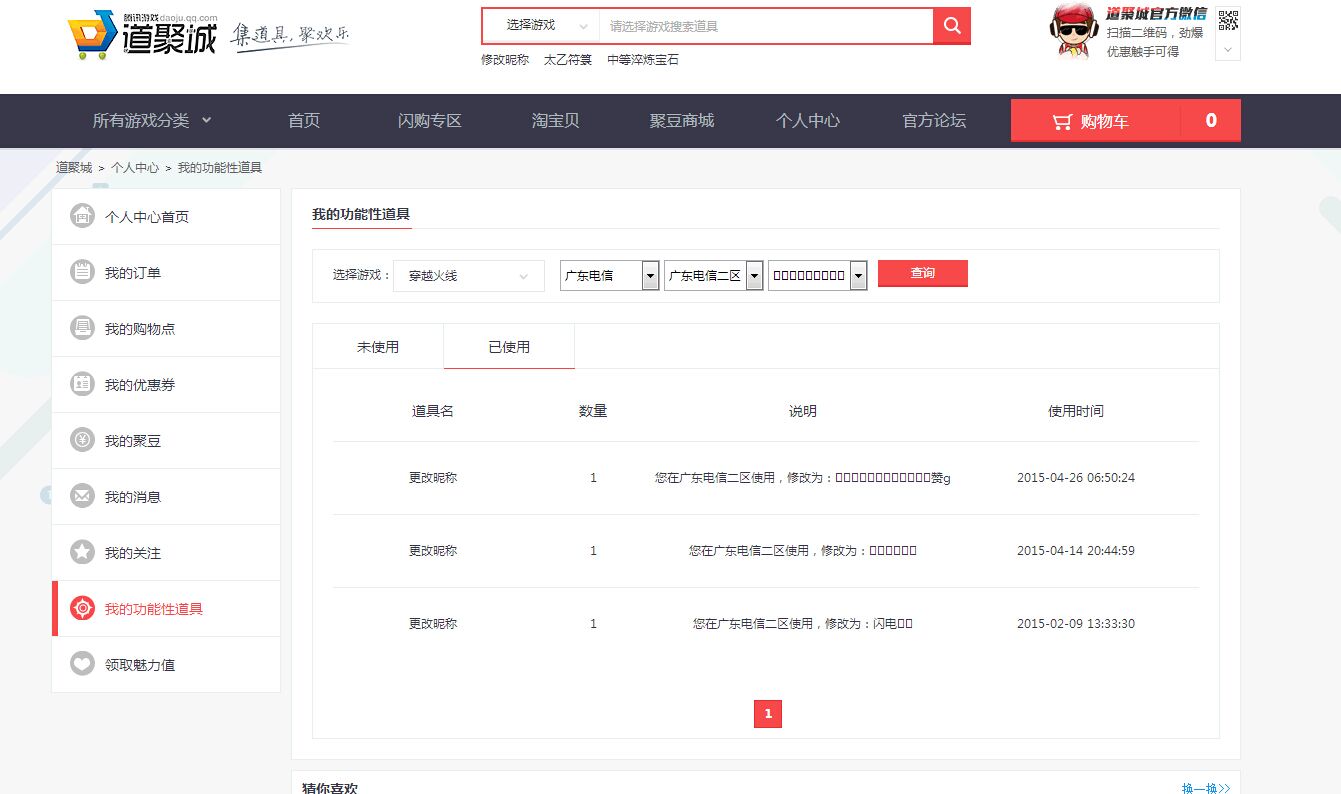Click the 中等淬炼宝石 hot search link

643,60
